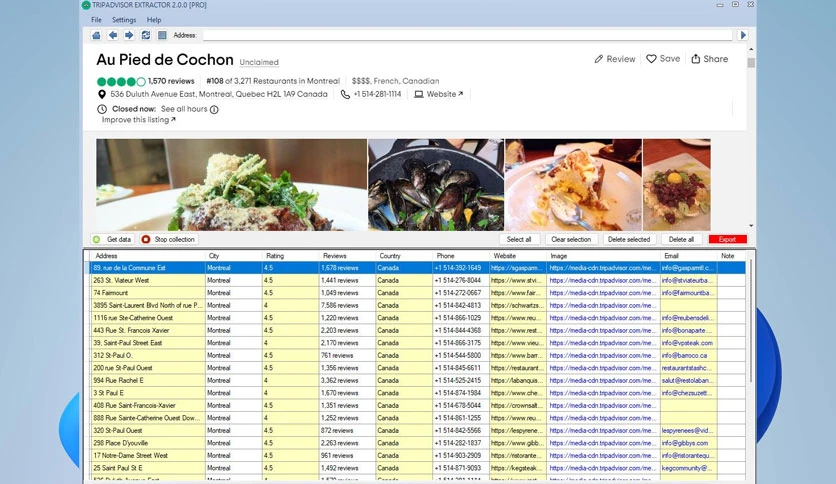Sort by the Phone column header
836x484 pixels.
[x=461, y=256]
